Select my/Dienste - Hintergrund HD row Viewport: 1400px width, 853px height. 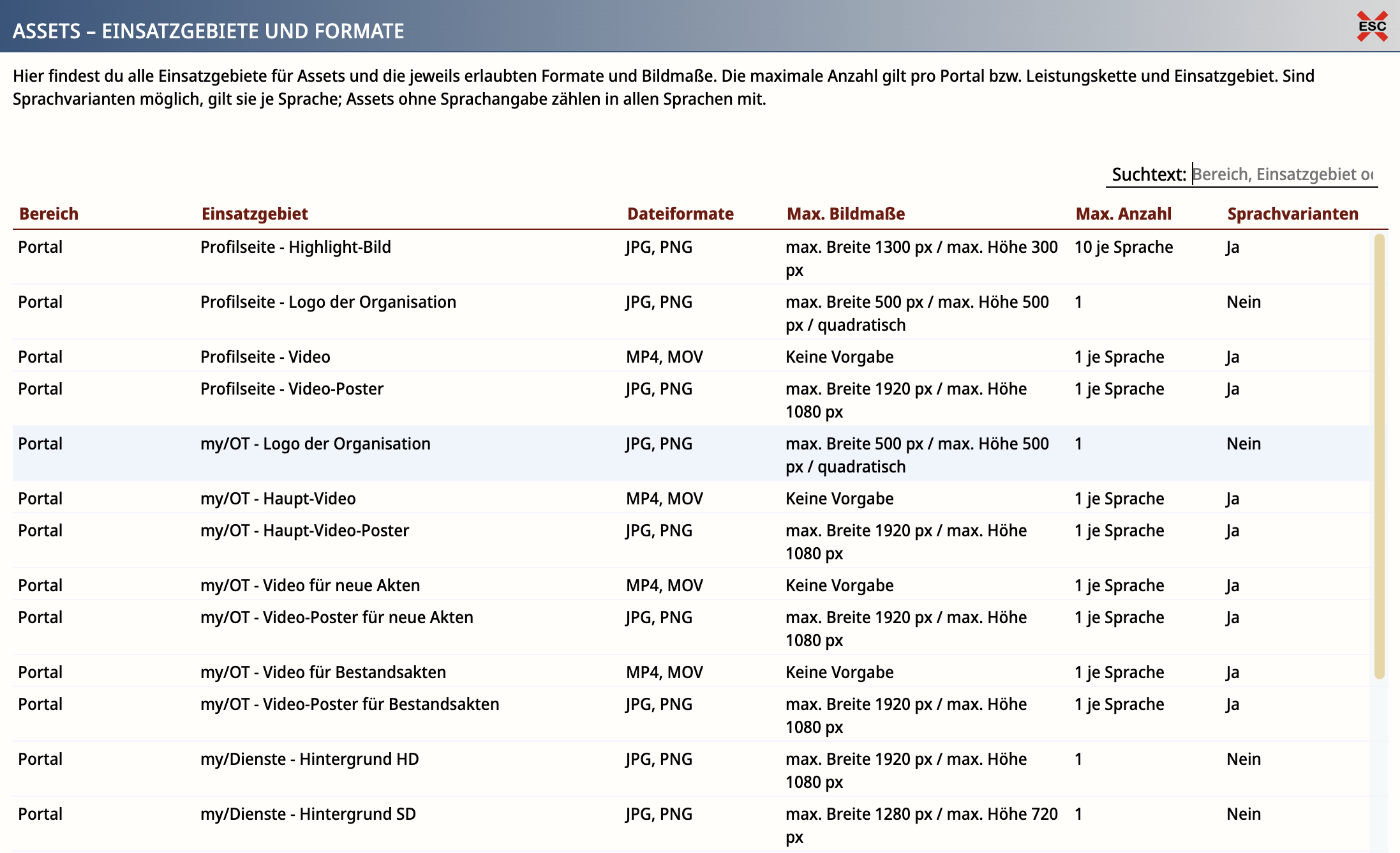click(692, 770)
